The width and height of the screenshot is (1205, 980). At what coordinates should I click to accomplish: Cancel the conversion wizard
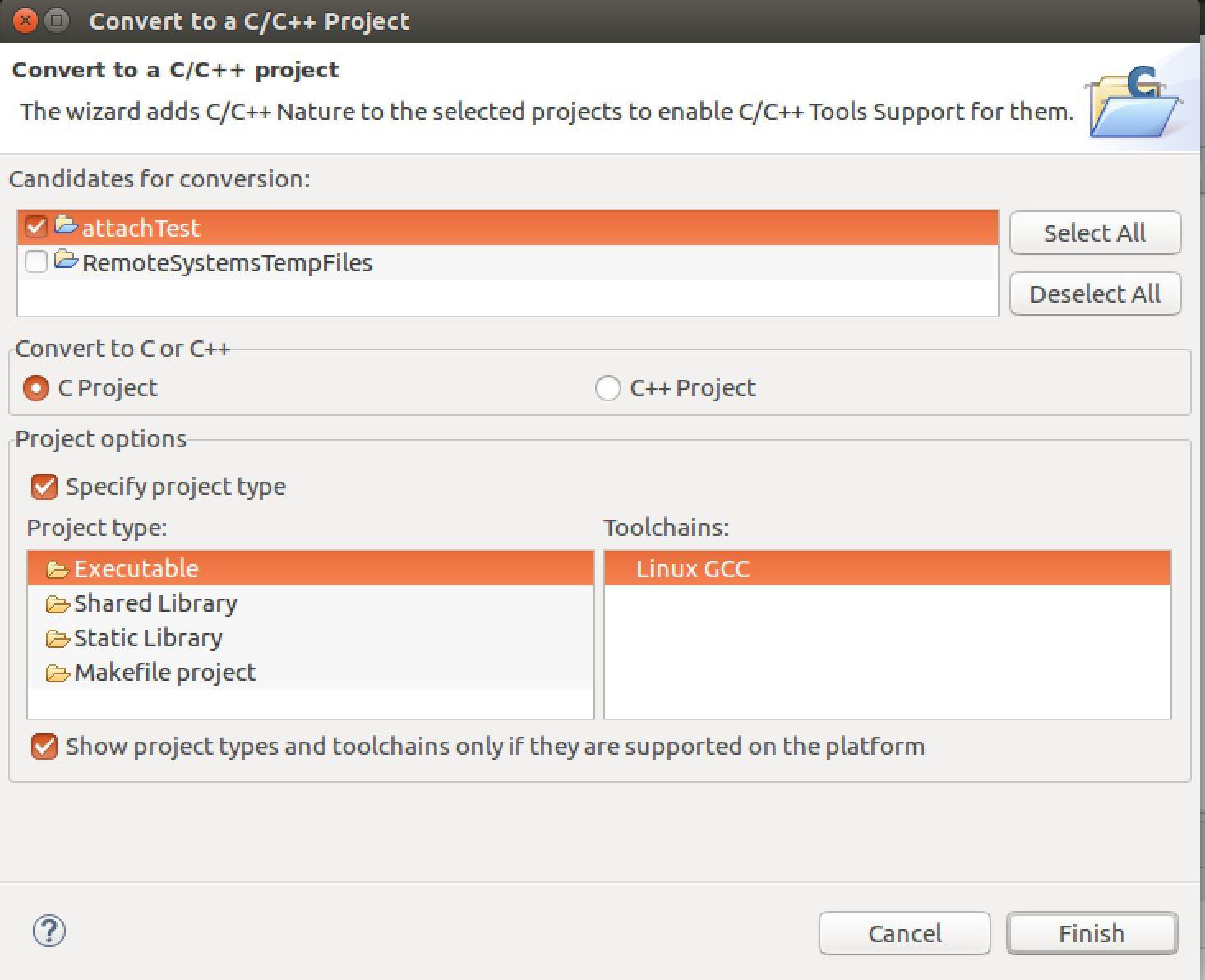904,933
